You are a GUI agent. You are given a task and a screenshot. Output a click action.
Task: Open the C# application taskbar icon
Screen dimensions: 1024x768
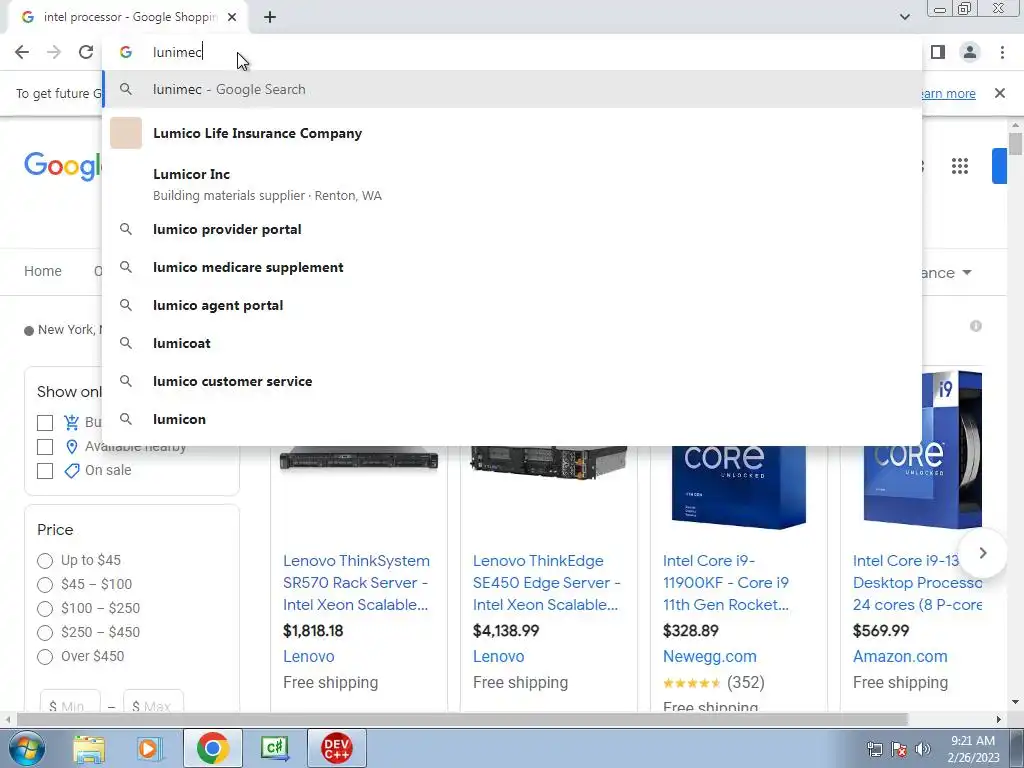(x=274, y=748)
